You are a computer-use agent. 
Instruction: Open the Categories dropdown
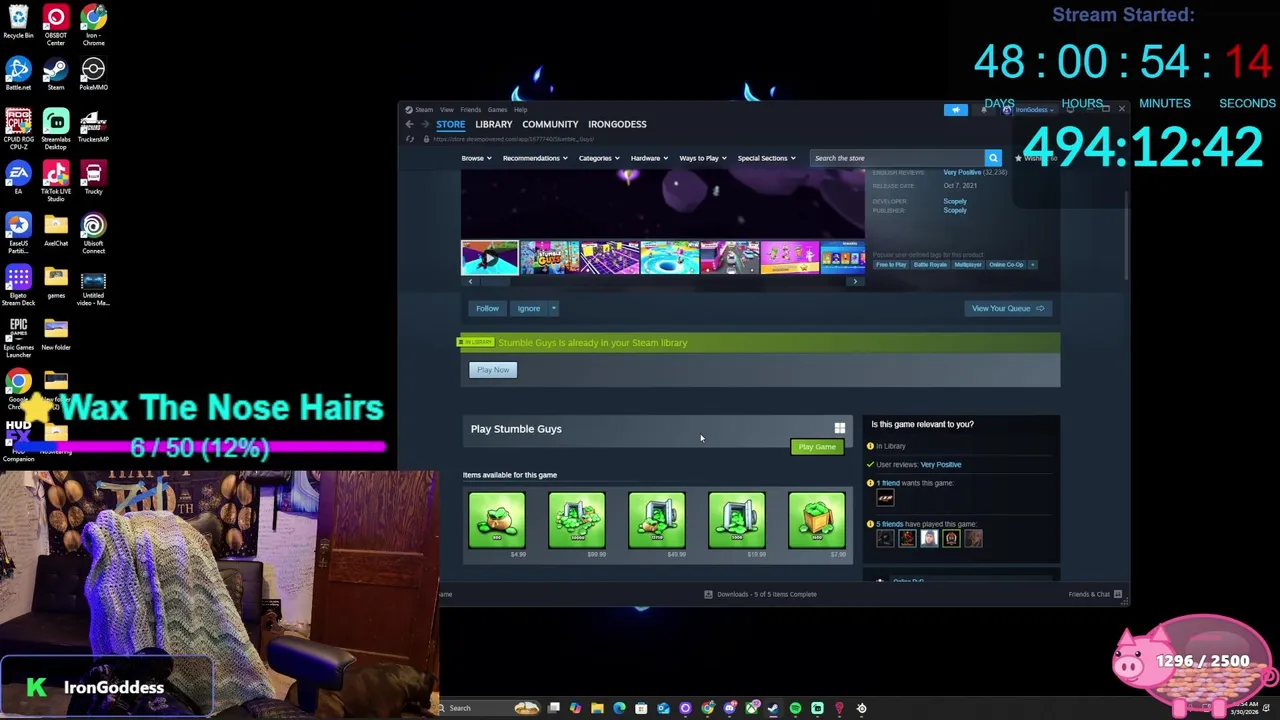pyautogui.click(x=598, y=158)
